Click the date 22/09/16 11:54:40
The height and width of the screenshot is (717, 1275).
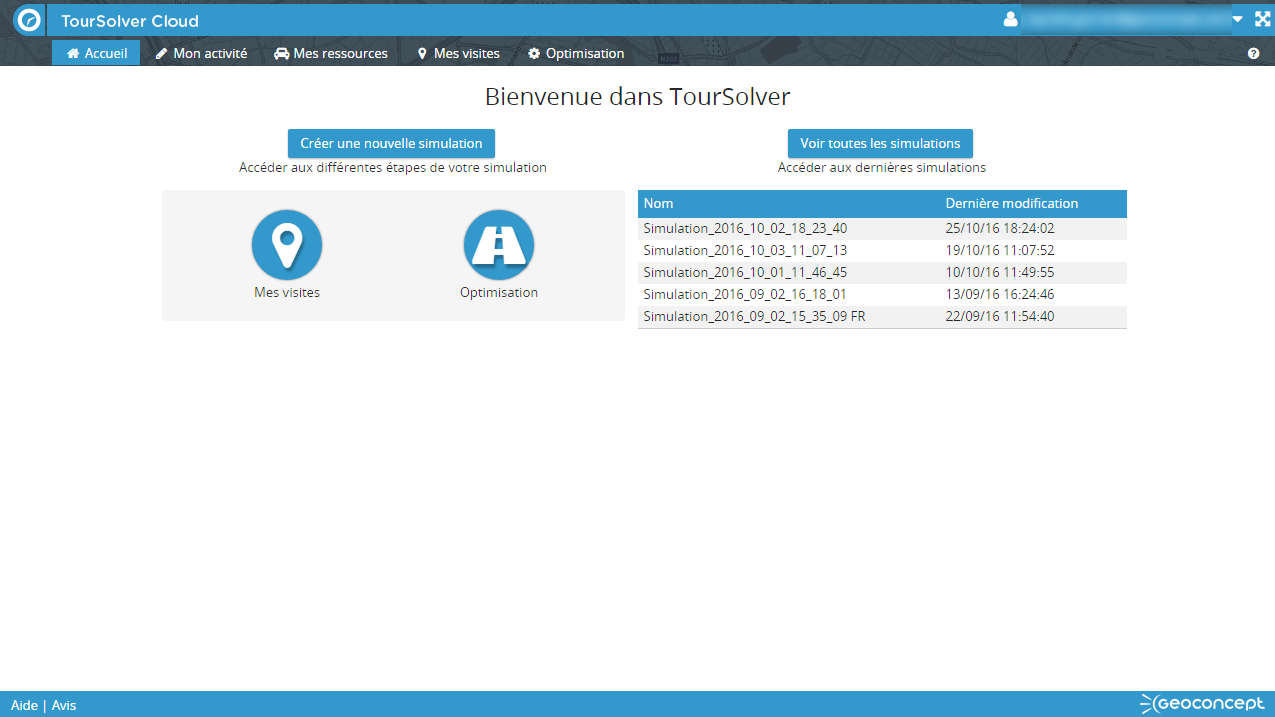click(x=1000, y=316)
